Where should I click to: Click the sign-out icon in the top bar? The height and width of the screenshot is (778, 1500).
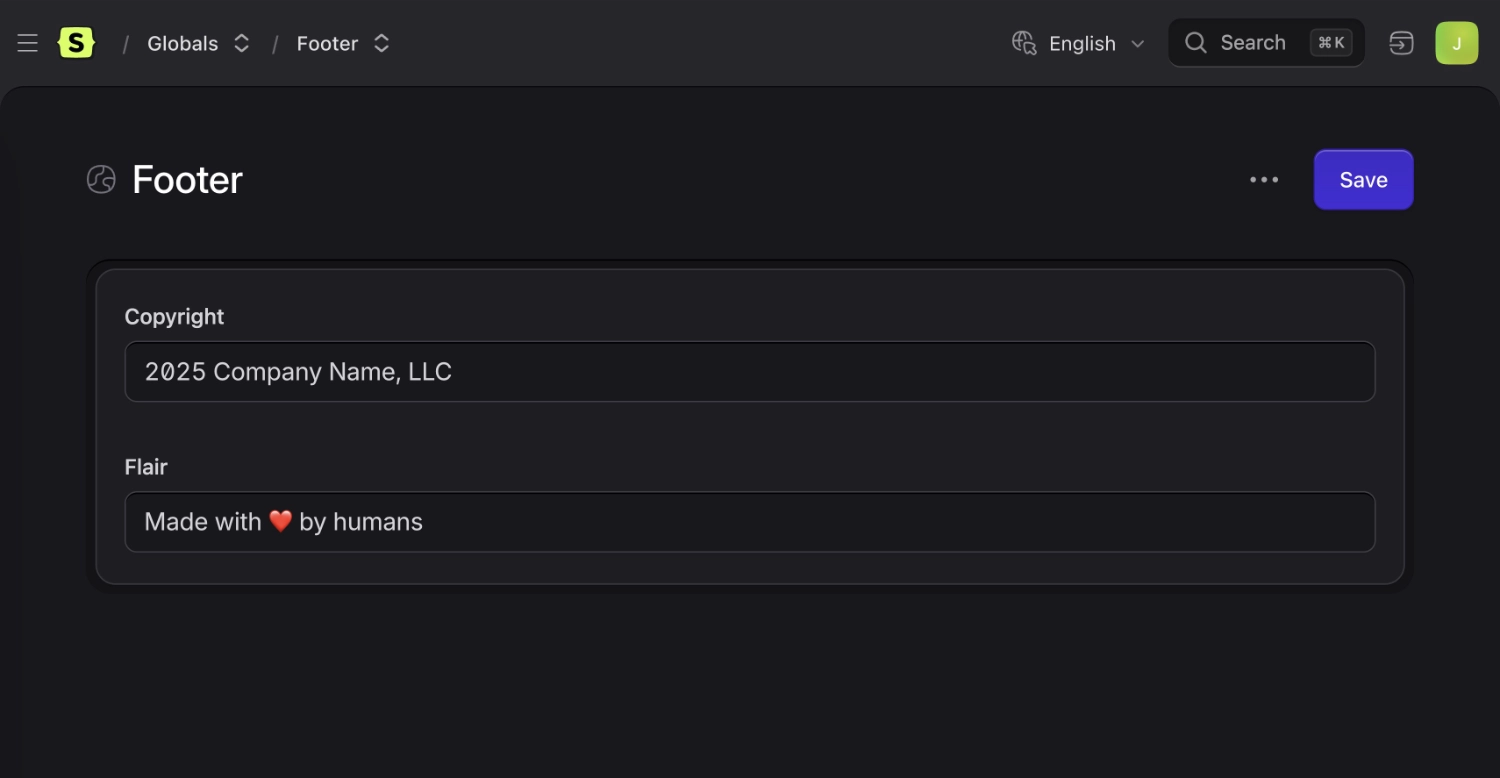click(x=1401, y=43)
